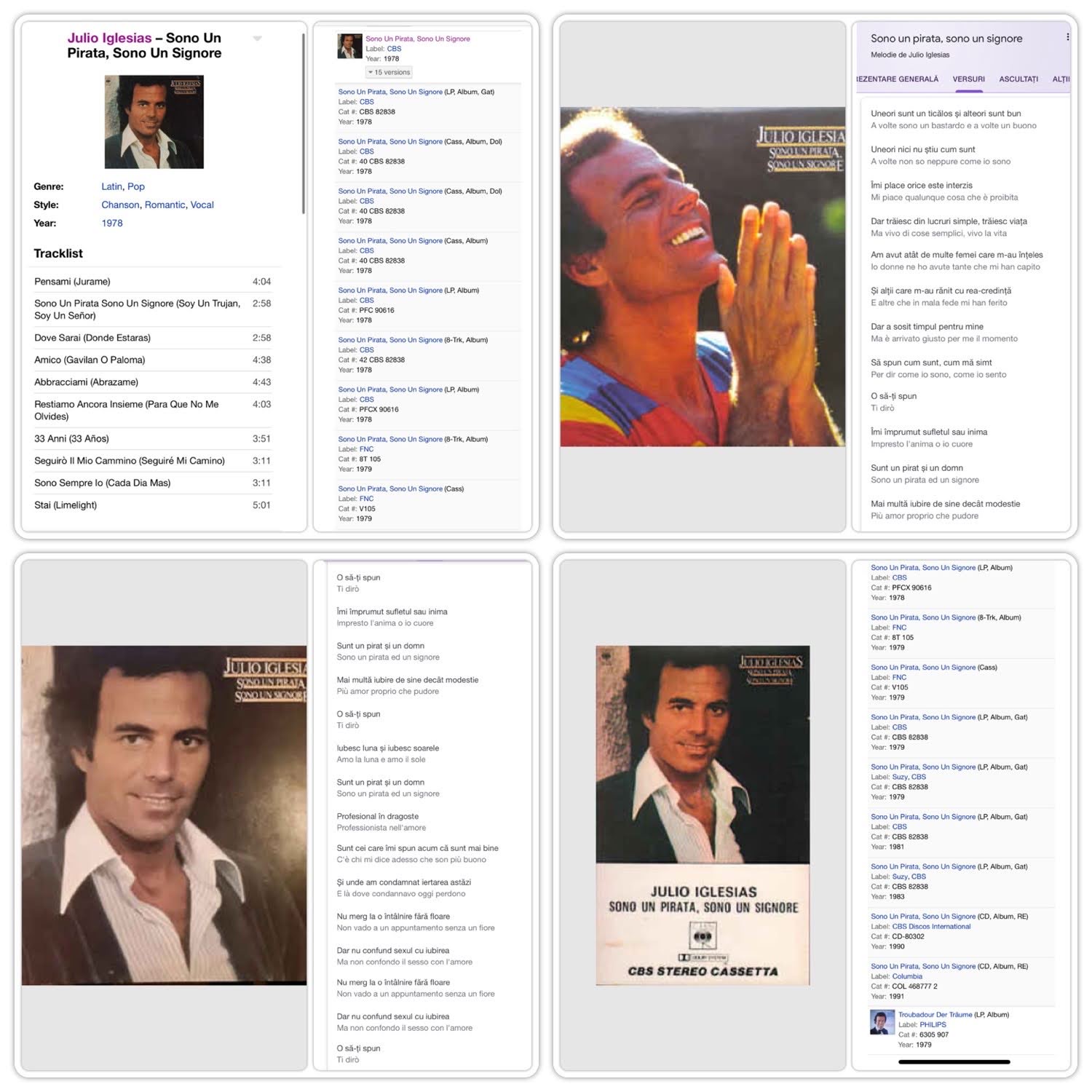This screenshot has height=1092, width=1092.
Task: Open the small album cover above the Genre row
Action: pos(154,122)
